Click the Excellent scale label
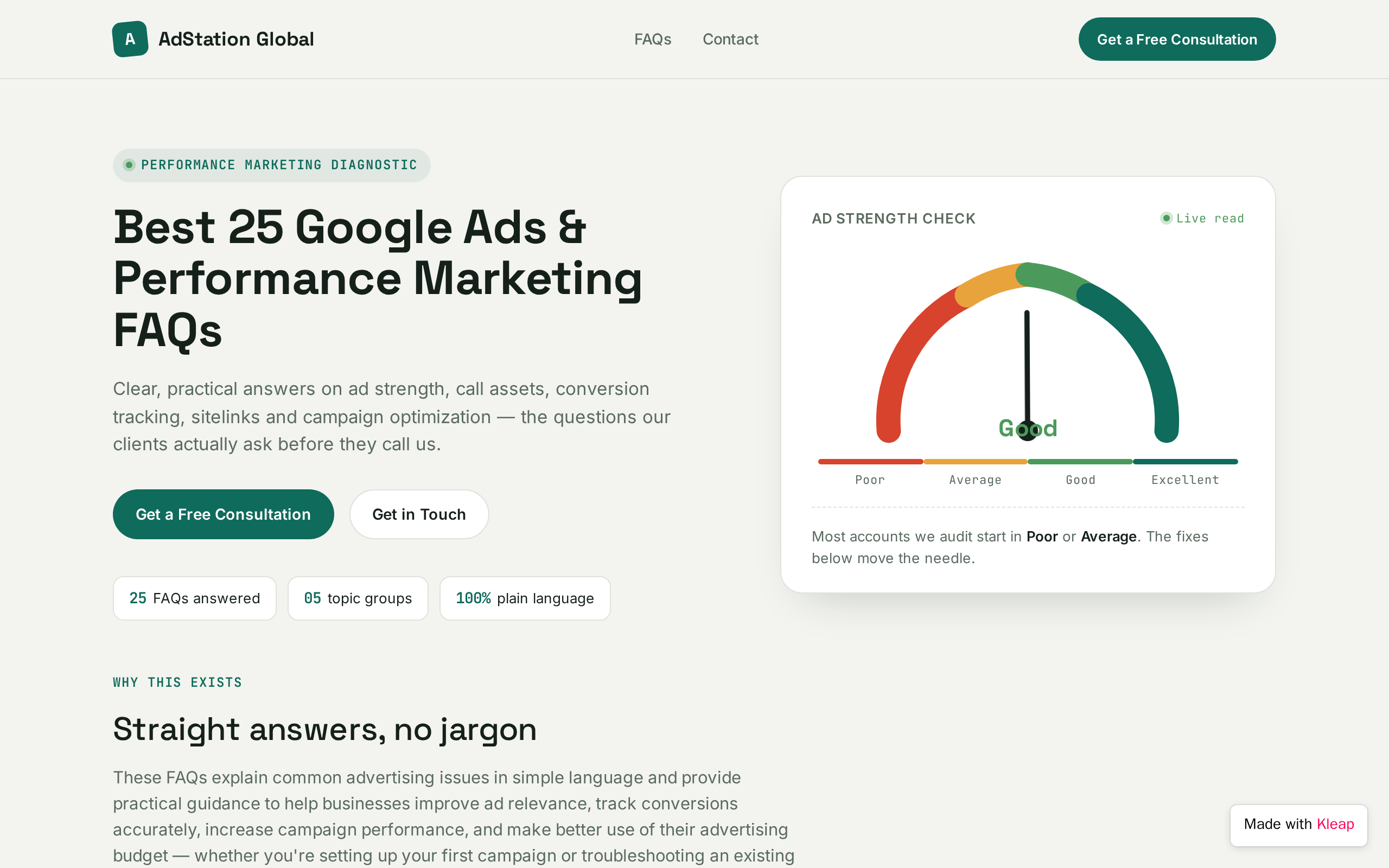This screenshot has width=1389, height=868. 1185,480
